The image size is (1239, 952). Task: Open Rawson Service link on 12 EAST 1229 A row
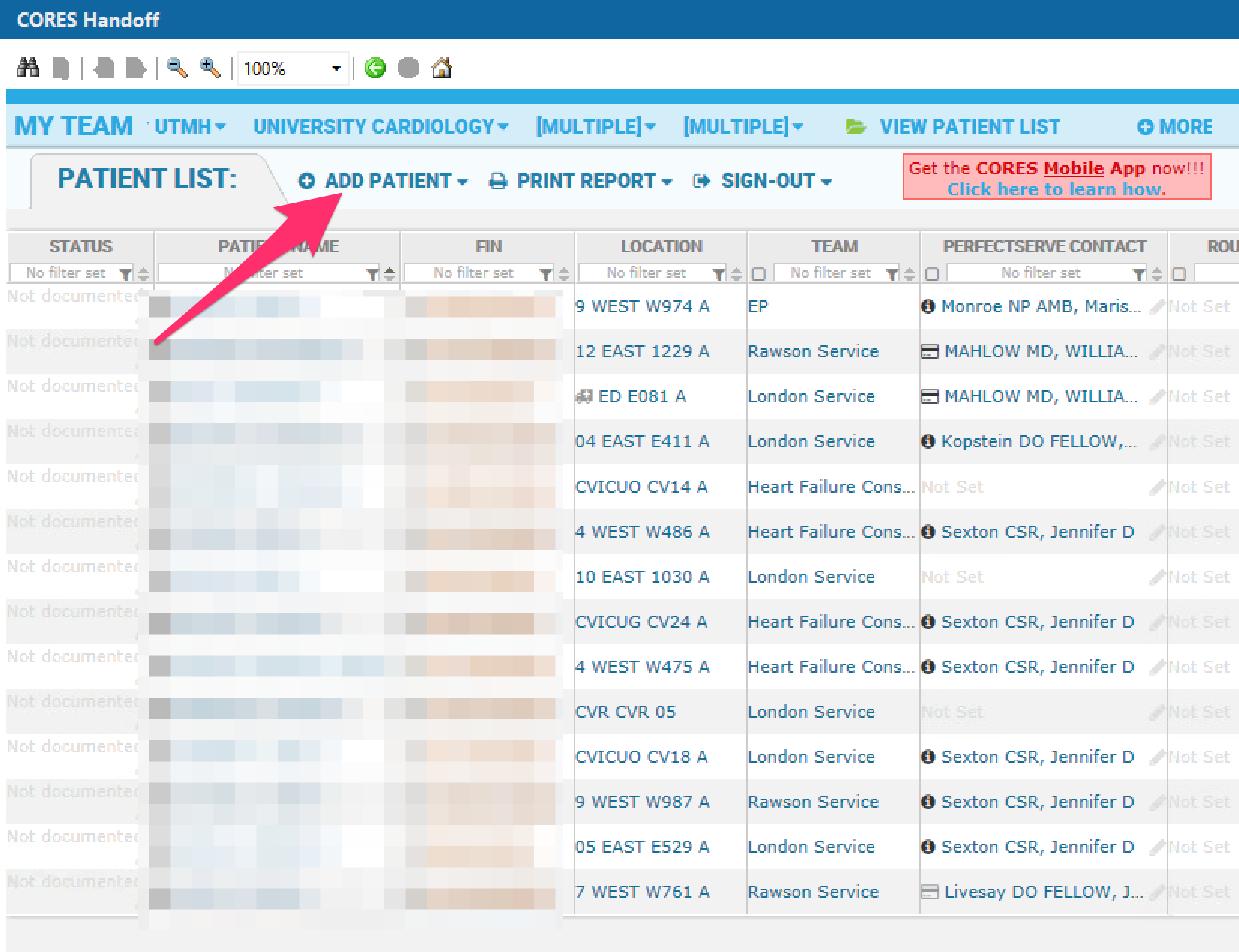(x=813, y=351)
